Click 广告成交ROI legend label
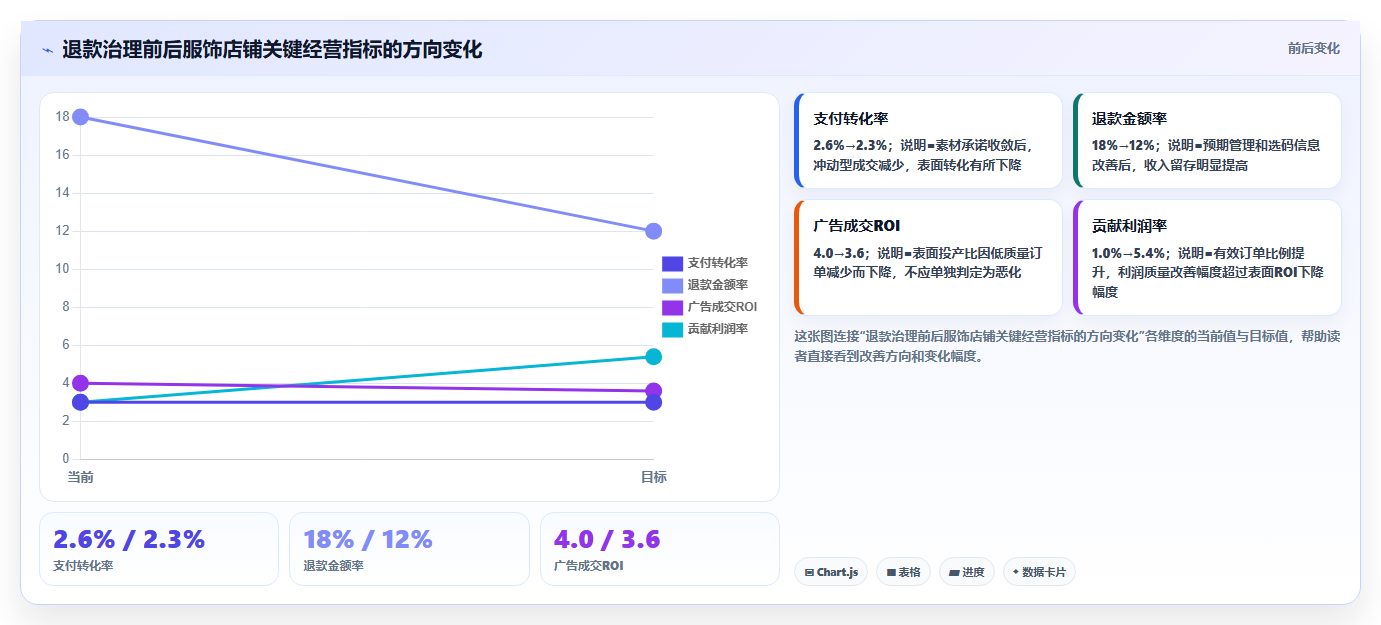 point(722,307)
